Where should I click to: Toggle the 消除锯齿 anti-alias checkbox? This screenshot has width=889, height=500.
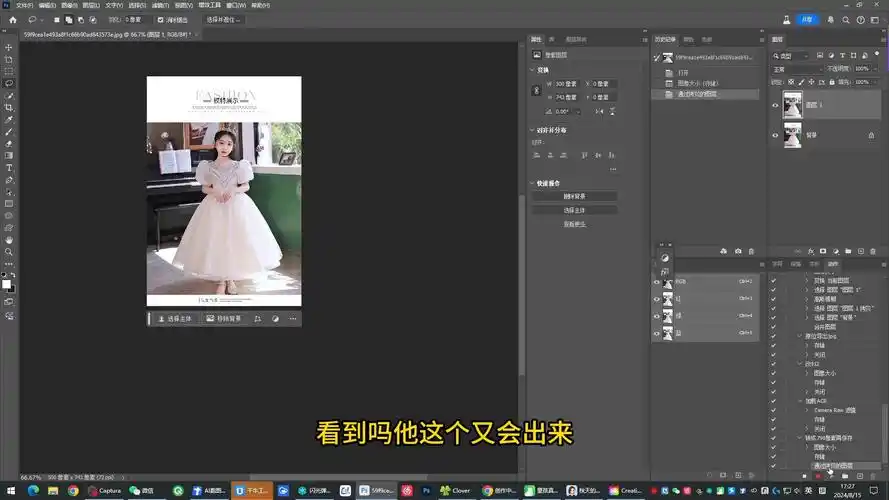coord(160,19)
